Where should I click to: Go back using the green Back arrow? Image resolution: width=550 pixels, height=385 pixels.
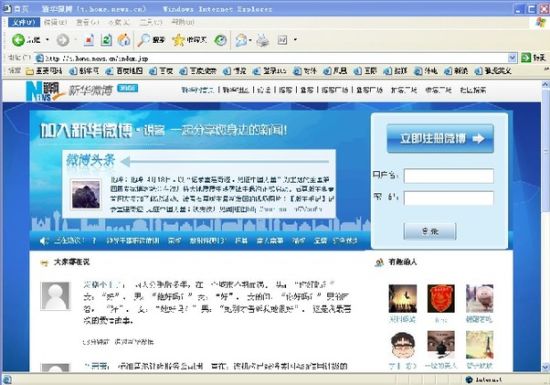[18, 40]
